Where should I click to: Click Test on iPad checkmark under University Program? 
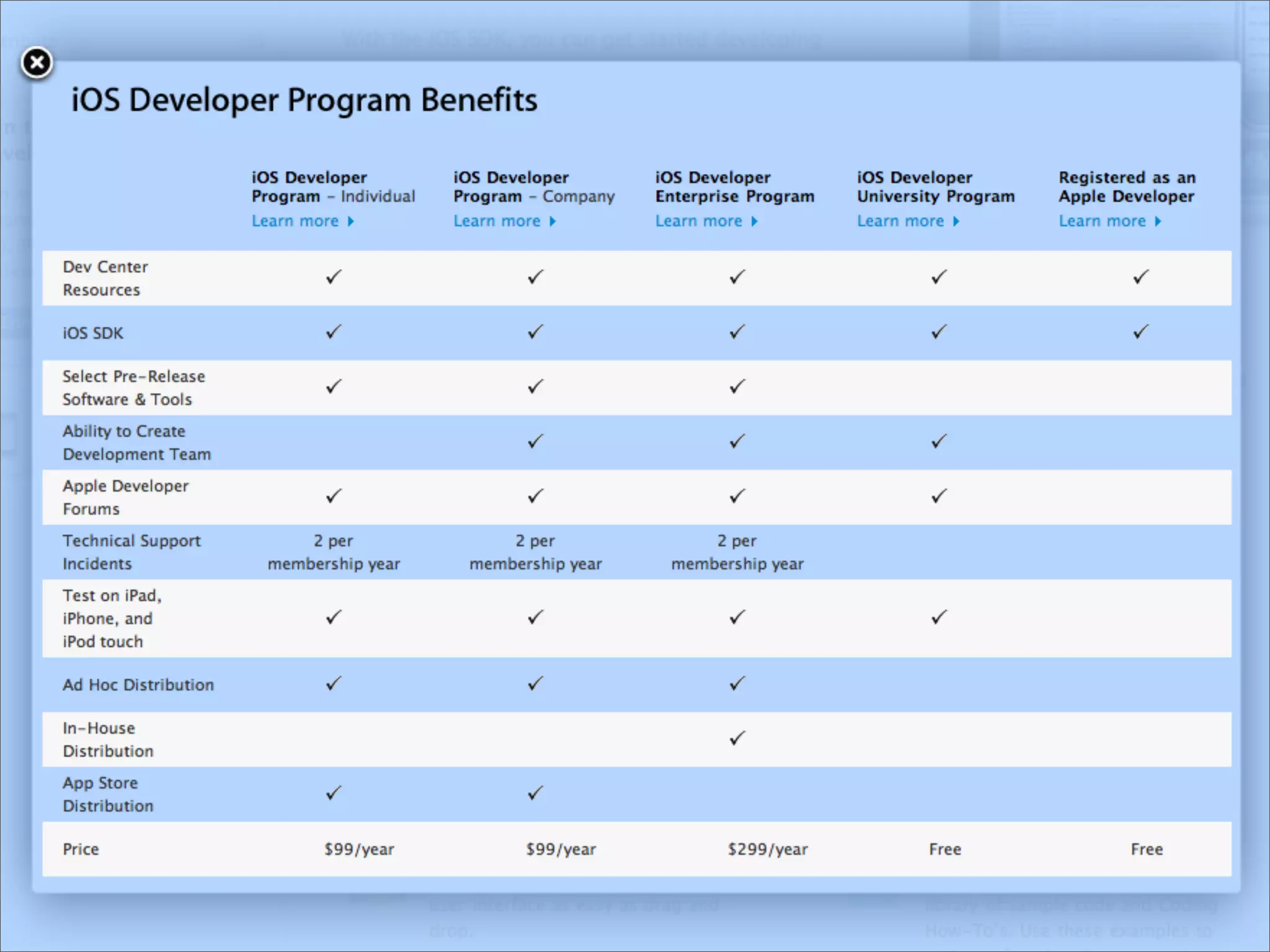[939, 617]
